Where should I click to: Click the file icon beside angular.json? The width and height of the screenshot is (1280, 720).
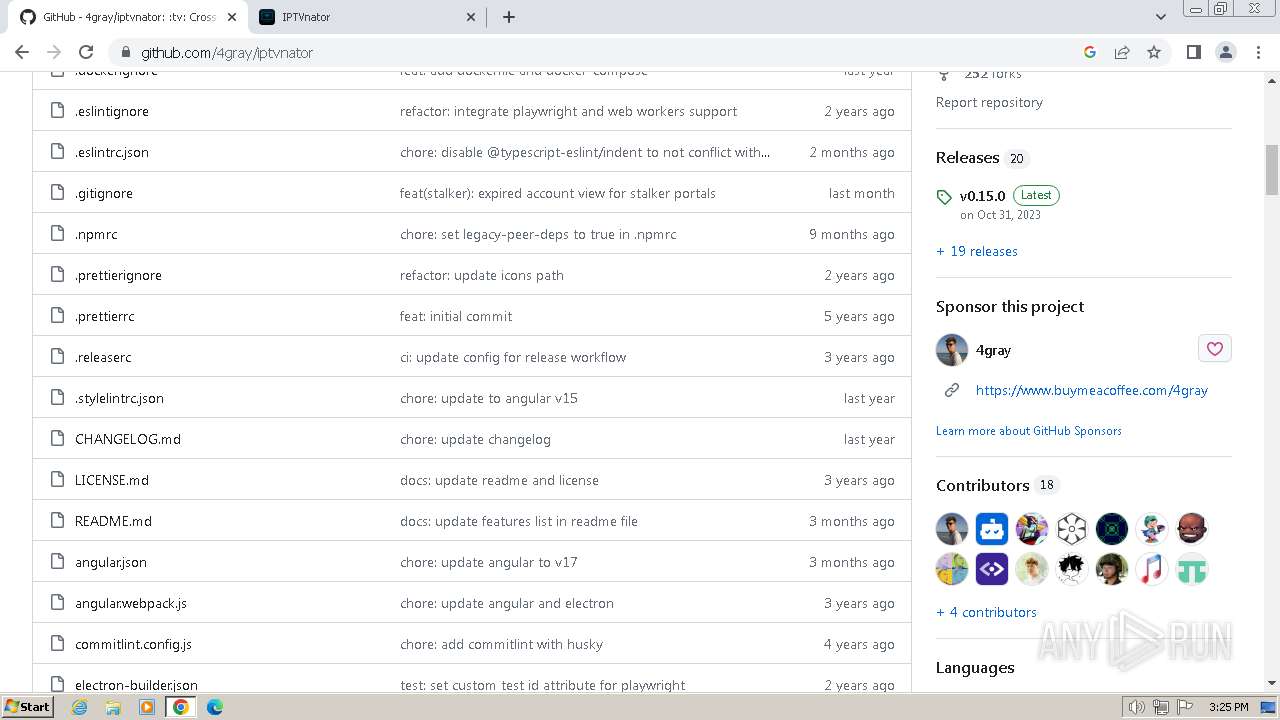[x=57, y=562]
